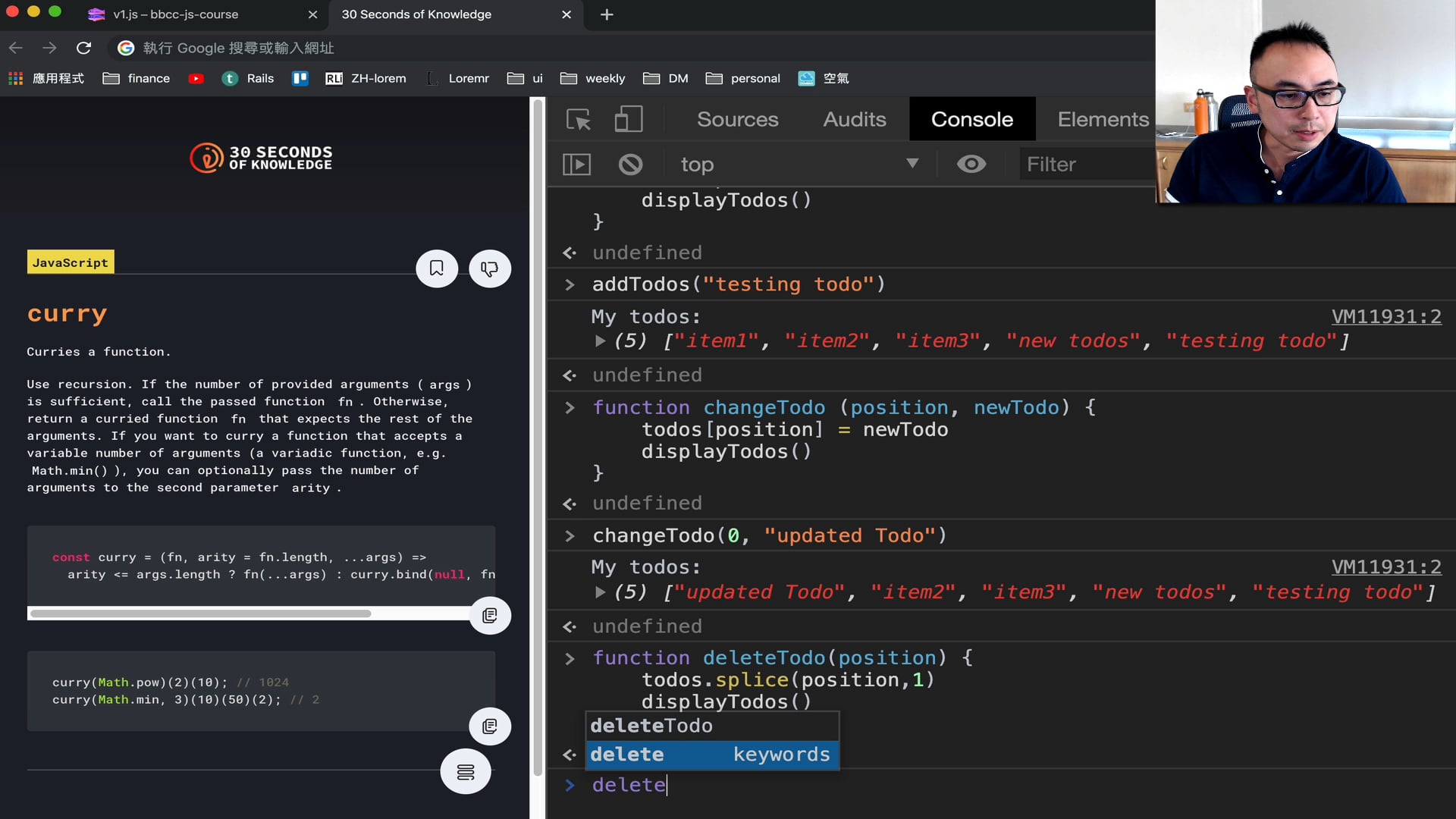The height and width of the screenshot is (819, 1456).
Task: Switch to the Sources tab
Action: 737,120
